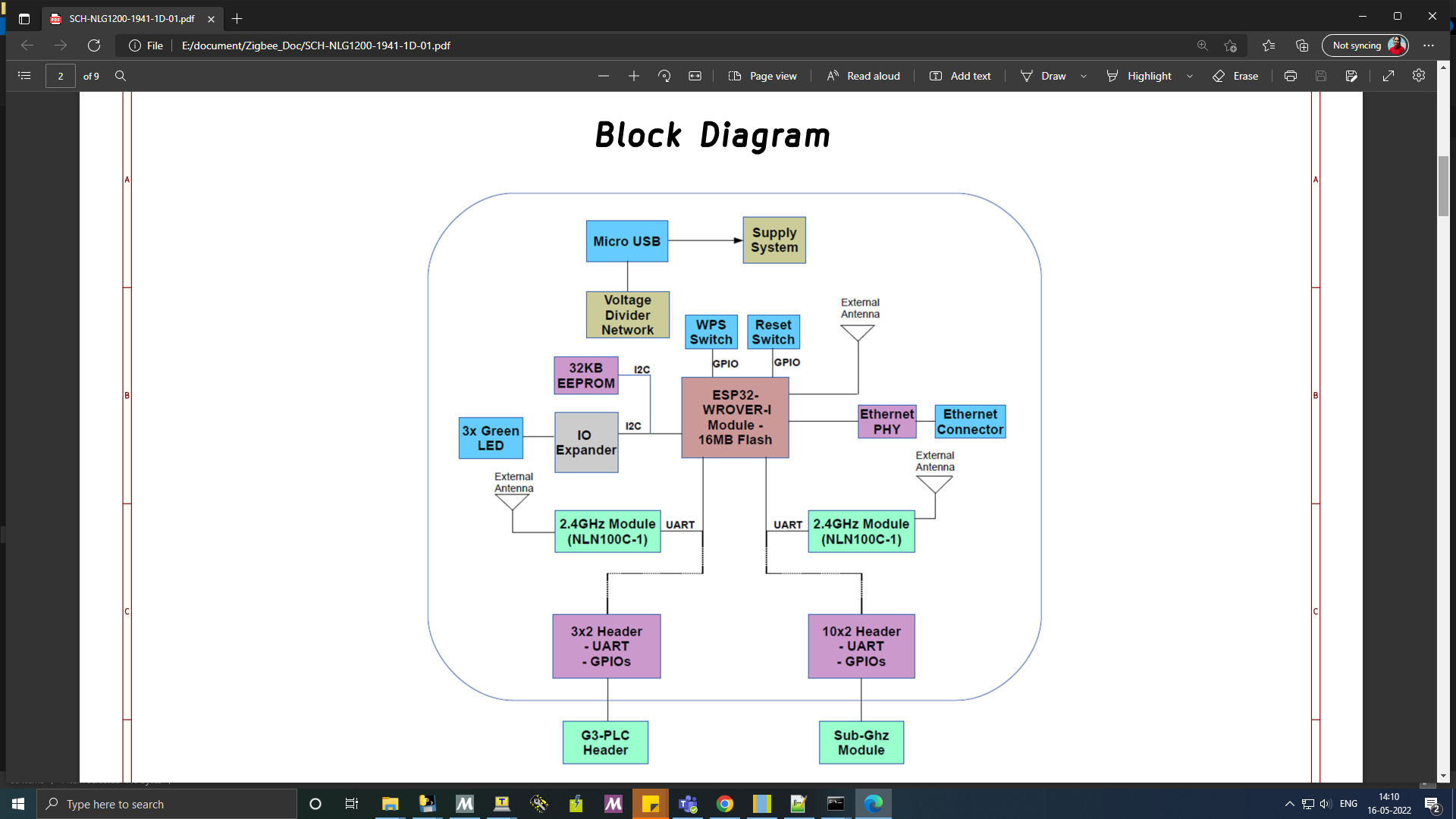The width and height of the screenshot is (1456, 819).
Task: Open PDF toolbar settings gear
Action: pyautogui.click(x=1419, y=76)
